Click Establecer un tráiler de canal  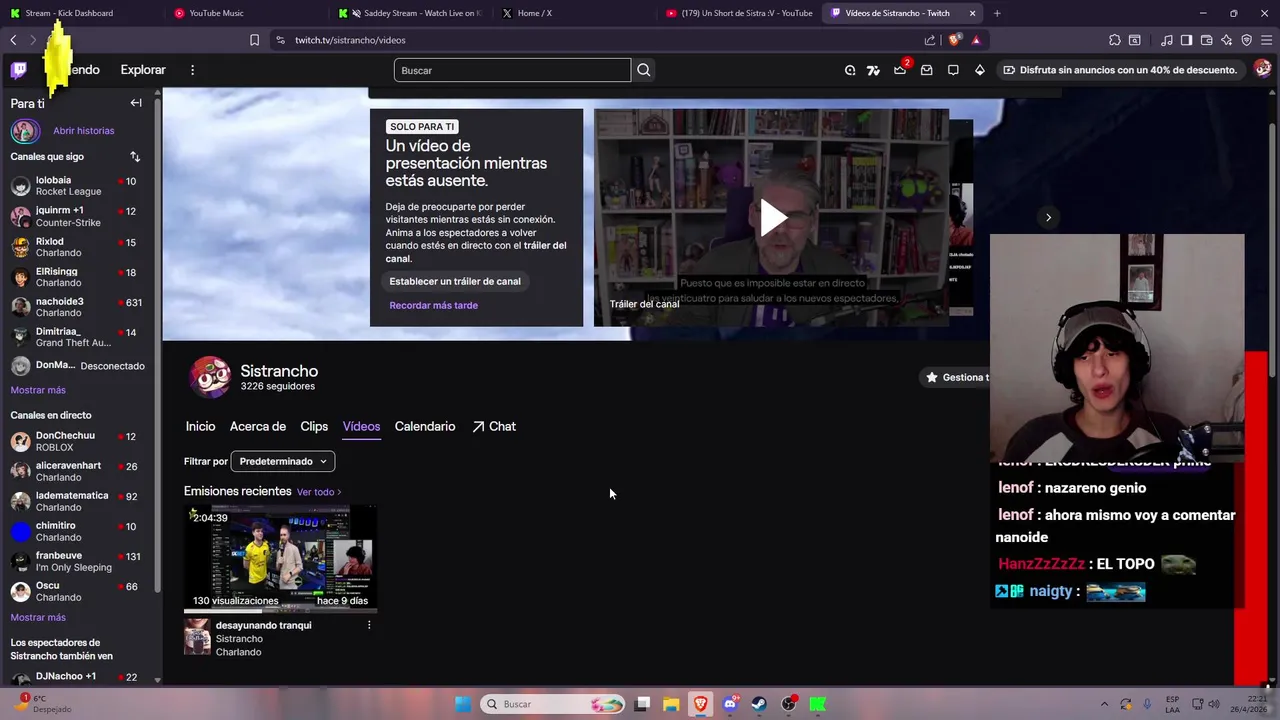(455, 281)
